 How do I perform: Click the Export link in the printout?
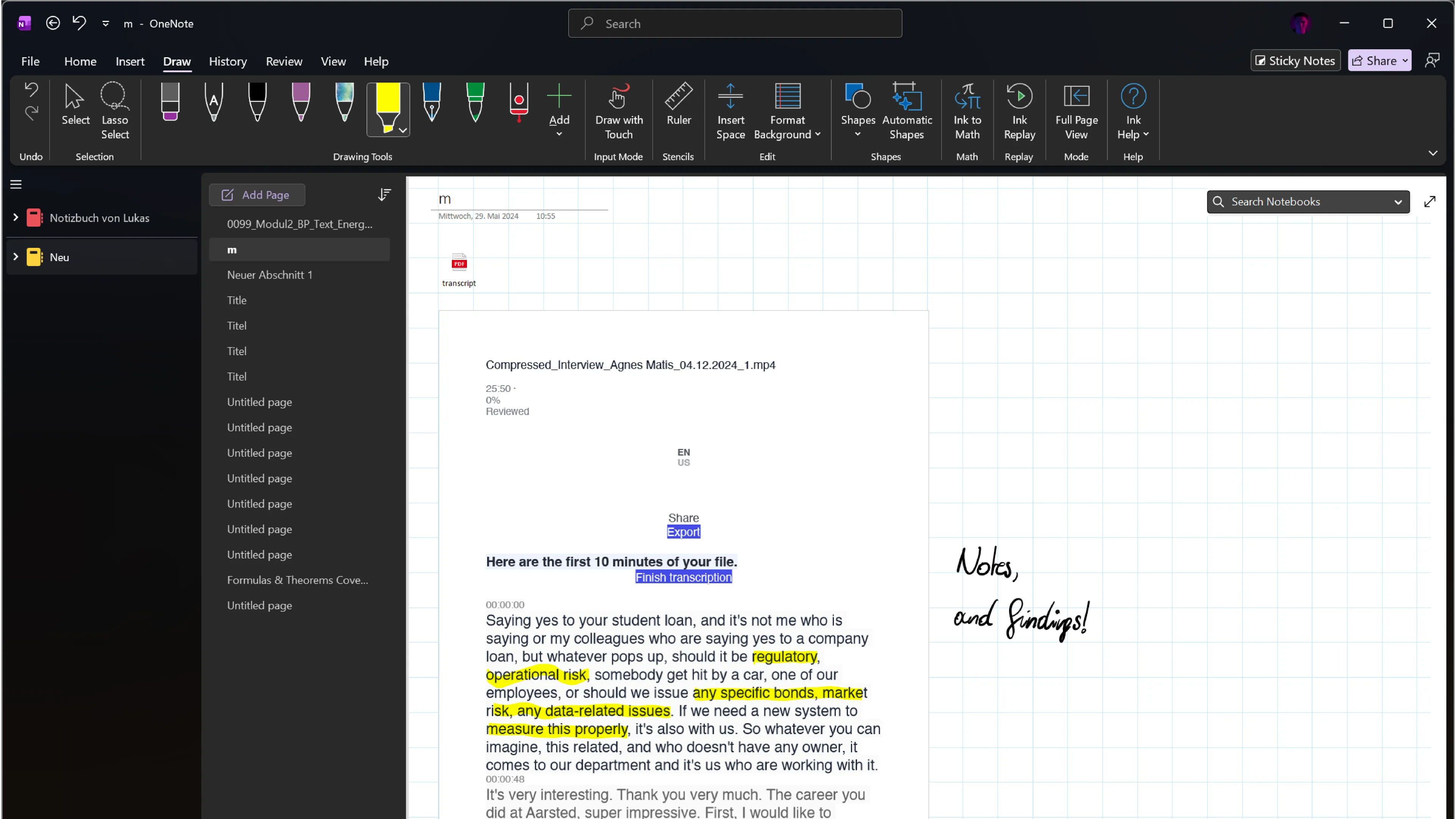click(683, 532)
